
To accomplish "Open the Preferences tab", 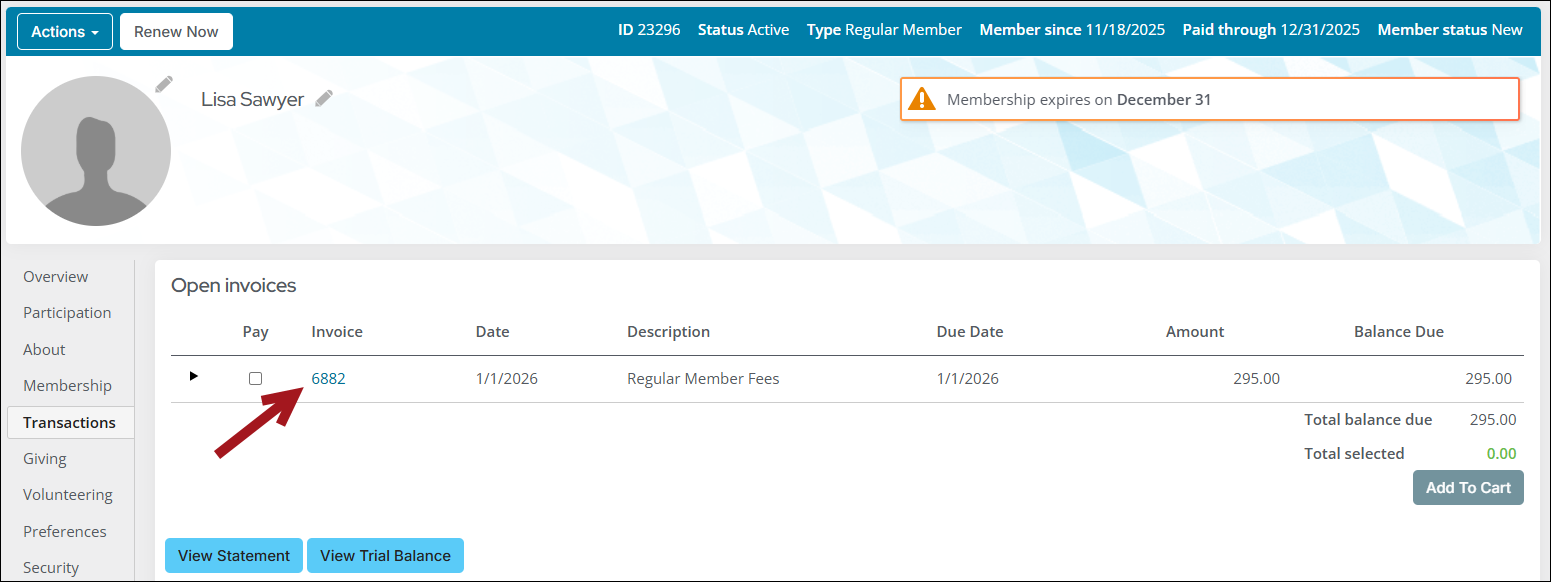I will click(x=65, y=532).
